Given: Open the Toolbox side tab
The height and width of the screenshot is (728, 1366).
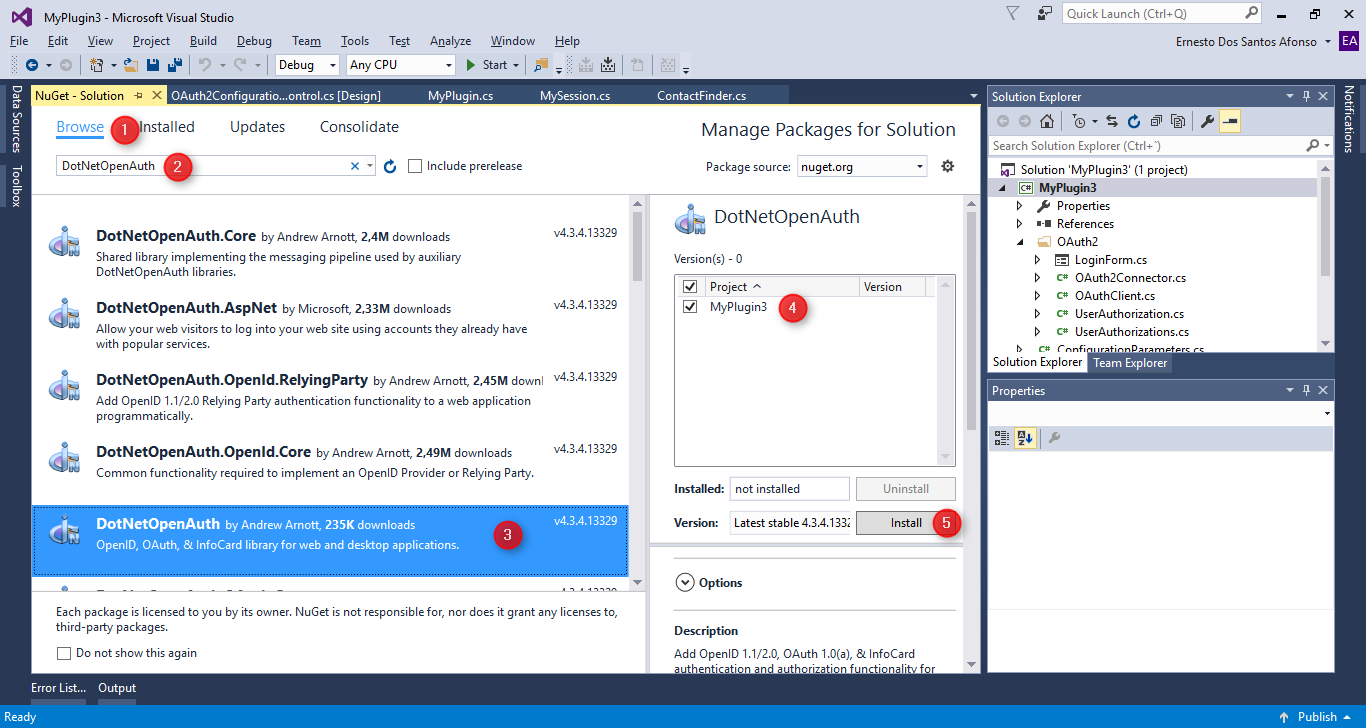Looking at the screenshot, I should (16, 186).
